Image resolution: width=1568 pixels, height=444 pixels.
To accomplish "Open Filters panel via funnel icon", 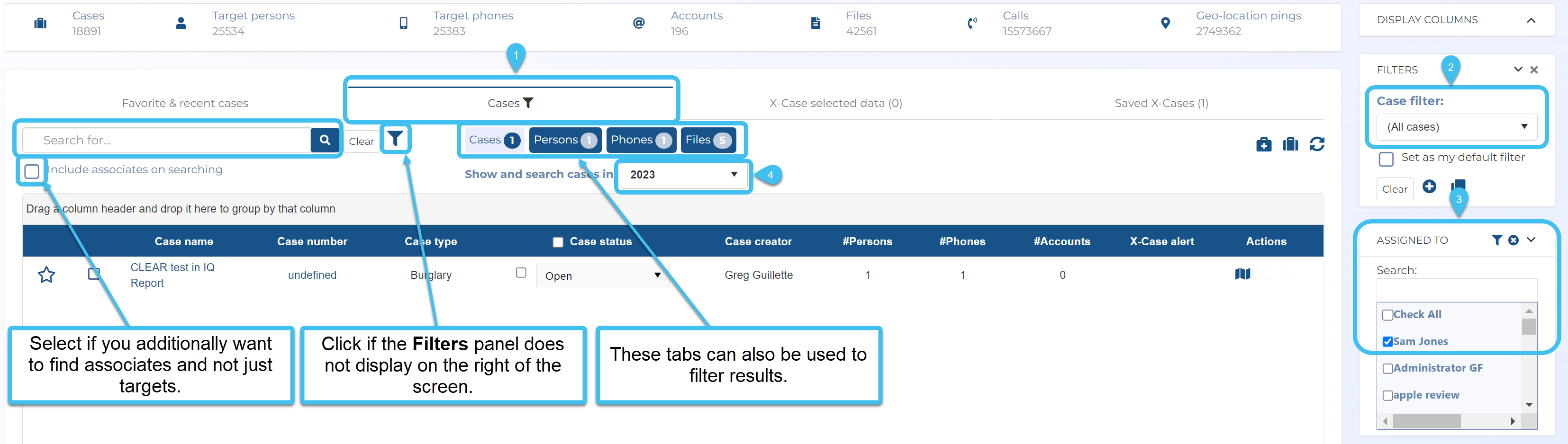I will [396, 139].
